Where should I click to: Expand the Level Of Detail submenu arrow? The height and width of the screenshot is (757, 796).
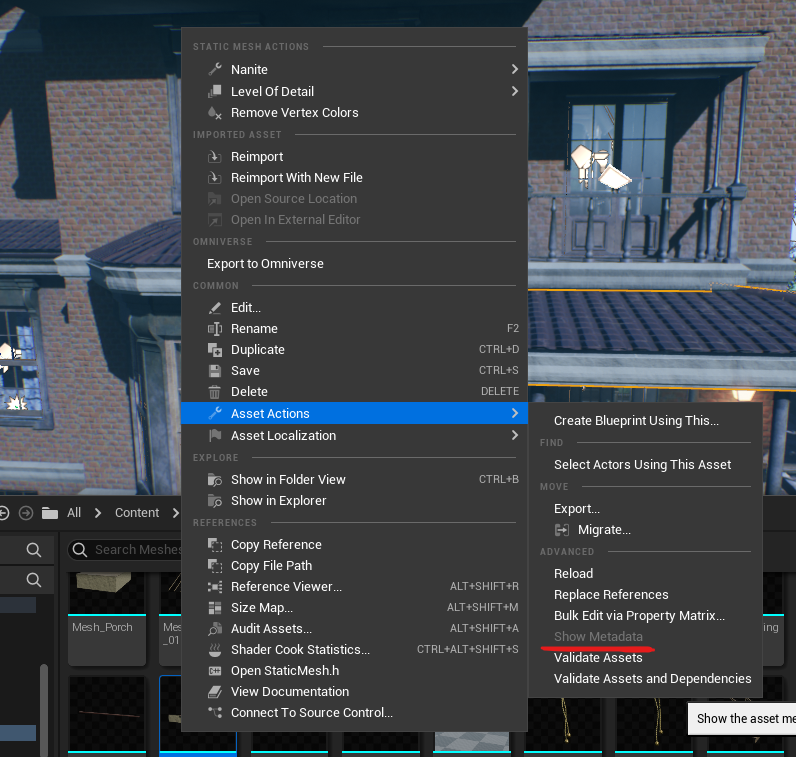point(515,91)
